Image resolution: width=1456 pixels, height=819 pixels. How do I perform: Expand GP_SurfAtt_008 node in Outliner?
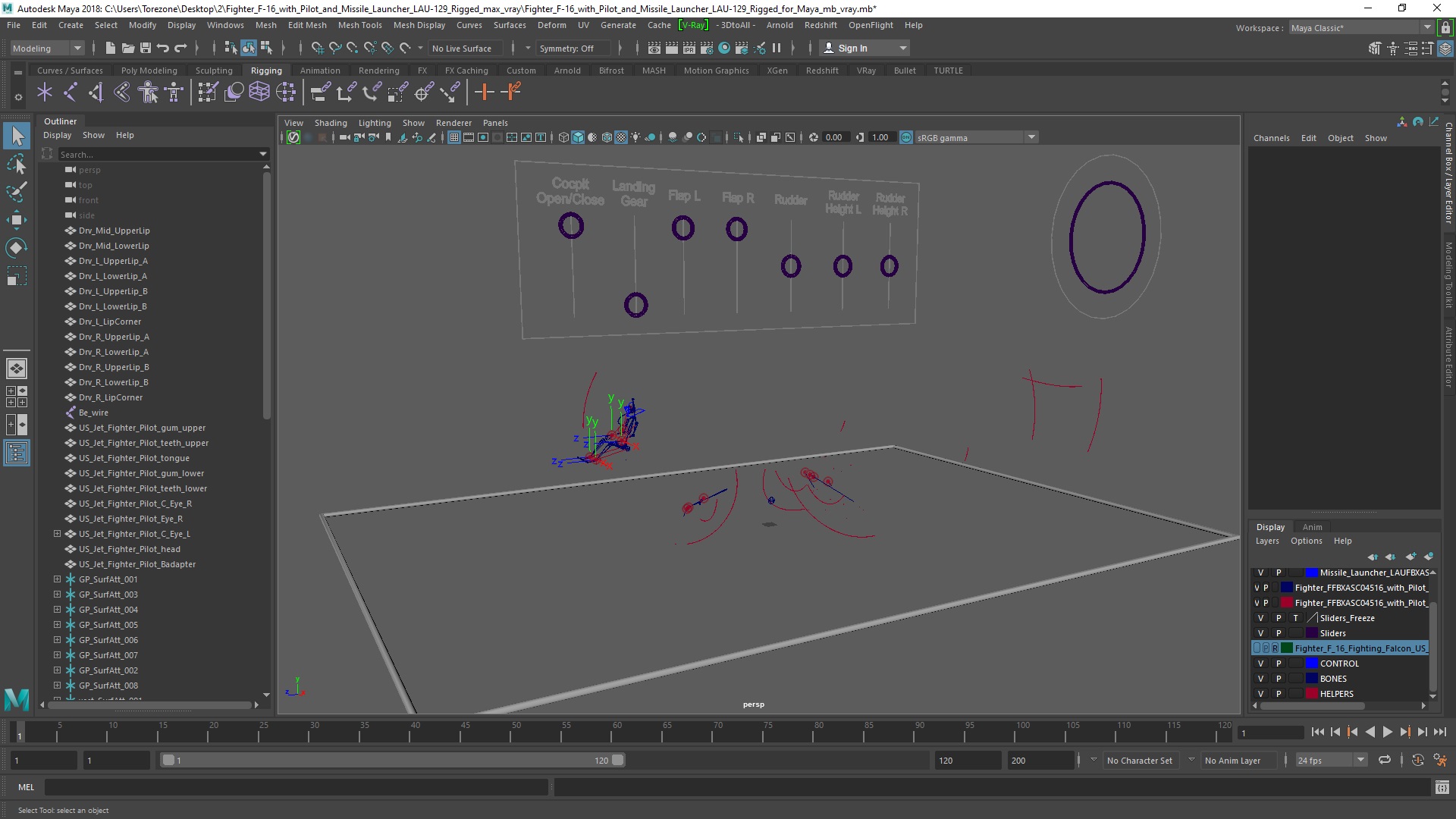pyautogui.click(x=57, y=686)
